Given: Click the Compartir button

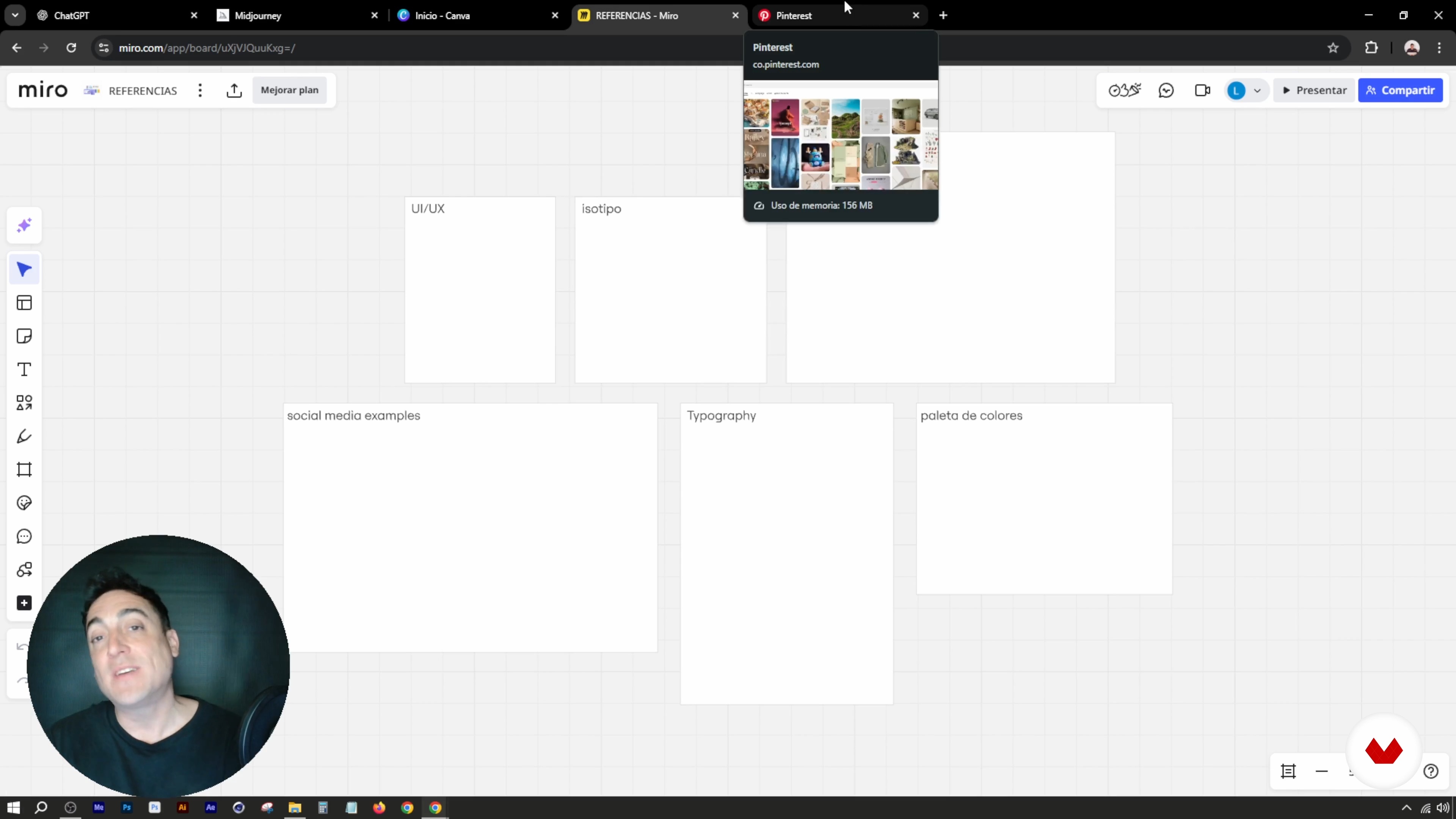Looking at the screenshot, I should pos(1401,91).
